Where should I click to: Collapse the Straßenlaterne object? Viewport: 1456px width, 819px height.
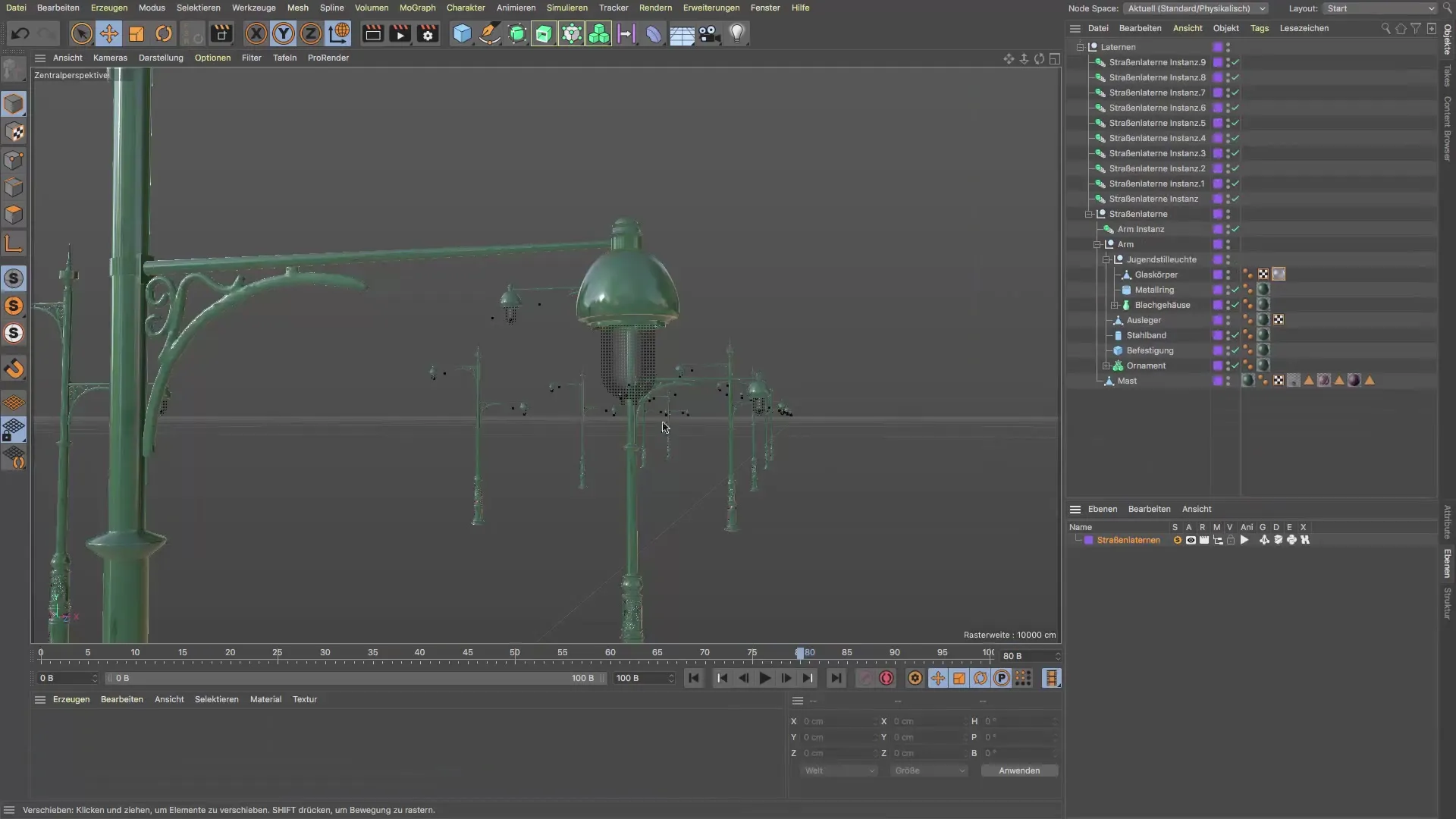click(x=1089, y=214)
